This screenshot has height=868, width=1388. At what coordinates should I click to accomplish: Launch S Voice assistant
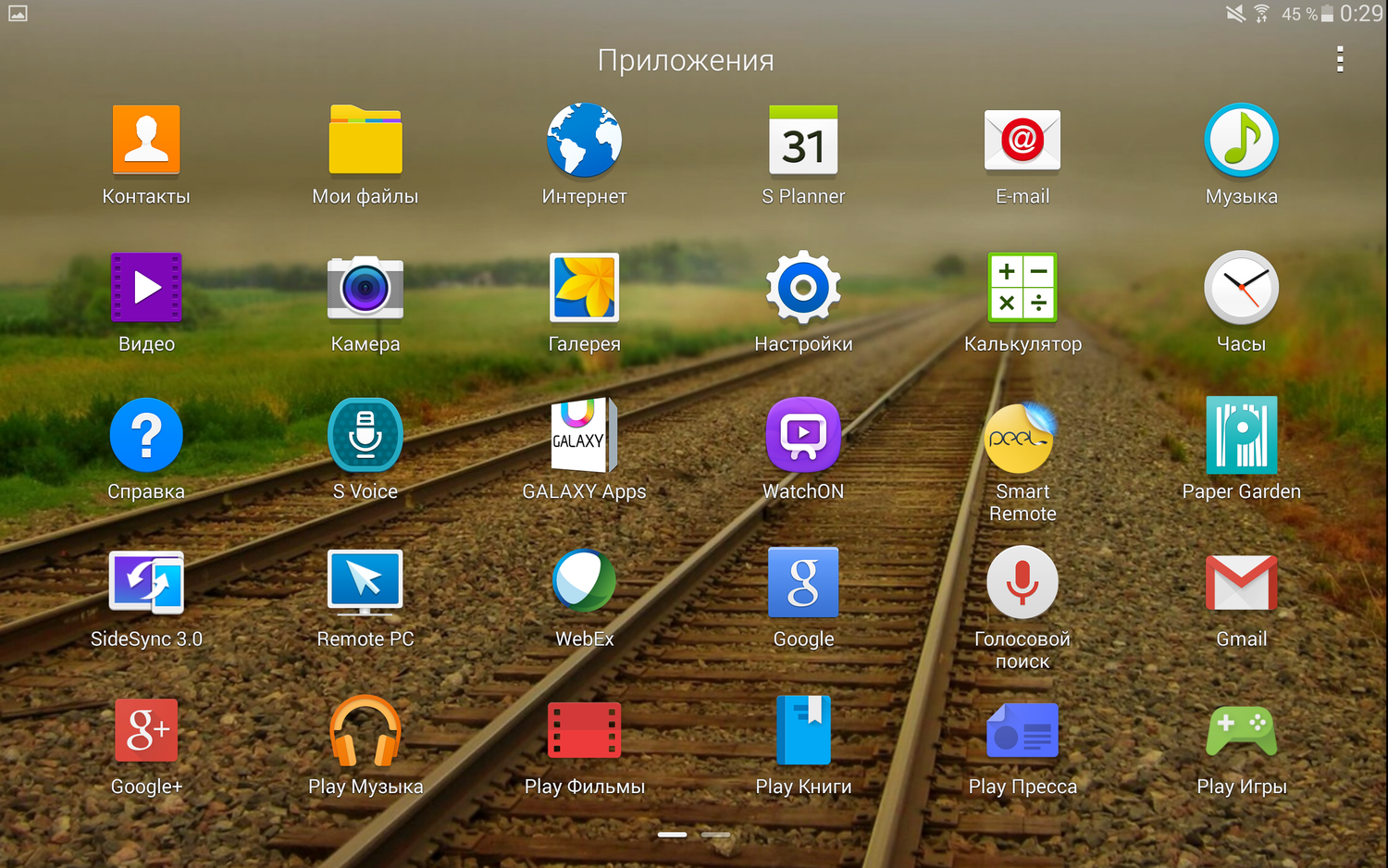[x=366, y=435]
